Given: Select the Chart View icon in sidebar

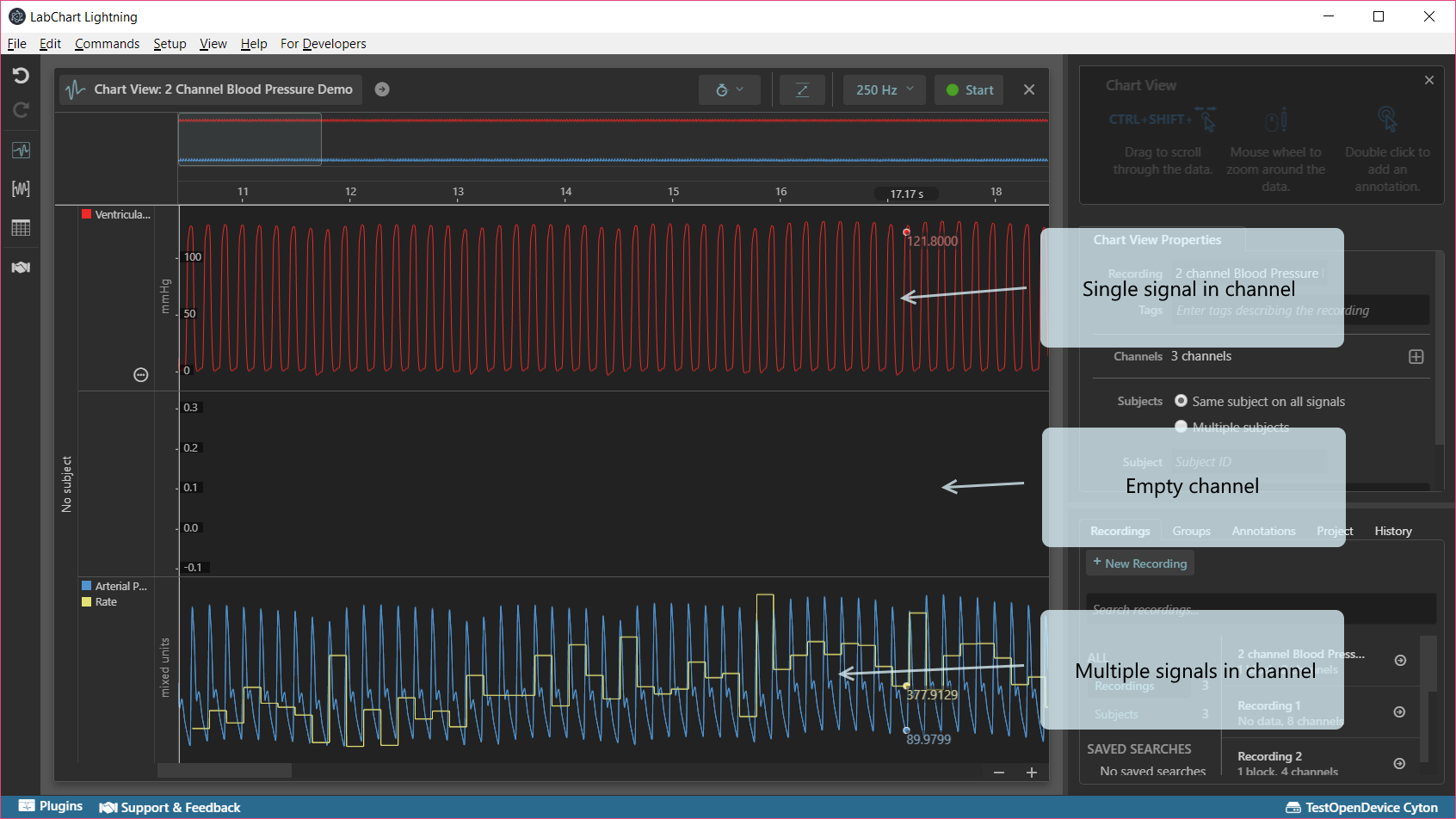Looking at the screenshot, I should [21, 150].
